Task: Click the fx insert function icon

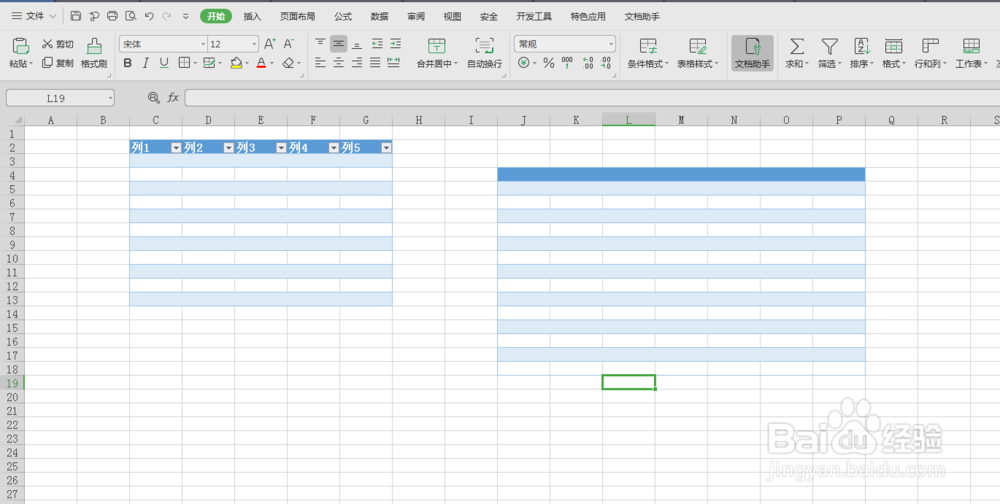Action: (x=173, y=98)
